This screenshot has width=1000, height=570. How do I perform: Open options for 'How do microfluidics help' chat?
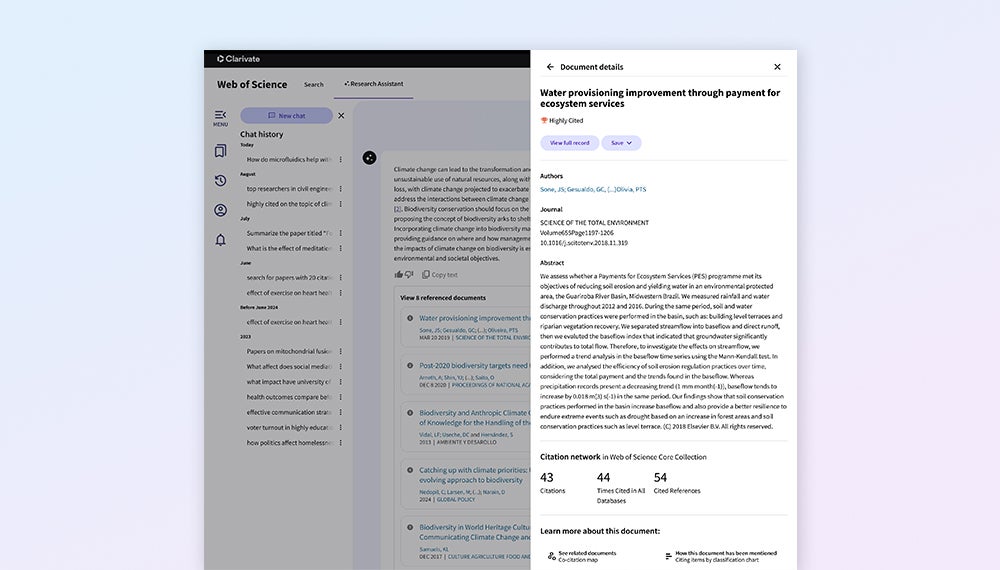[x=340, y=159]
